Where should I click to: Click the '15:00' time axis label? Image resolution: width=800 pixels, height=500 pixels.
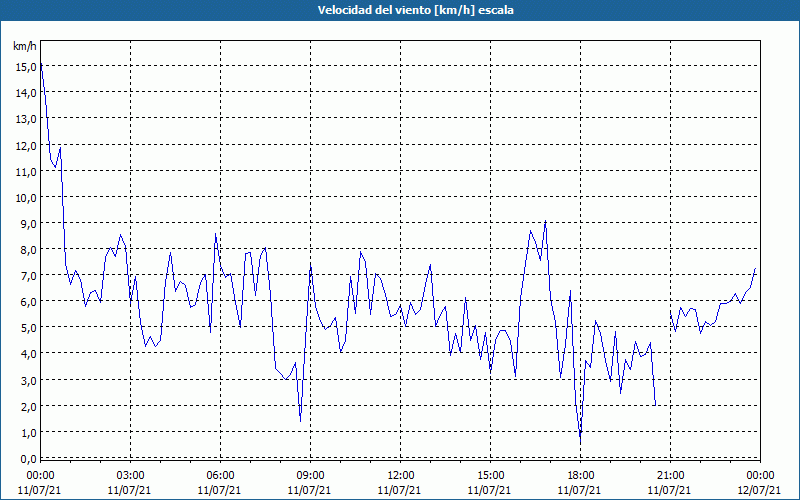pos(490,476)
